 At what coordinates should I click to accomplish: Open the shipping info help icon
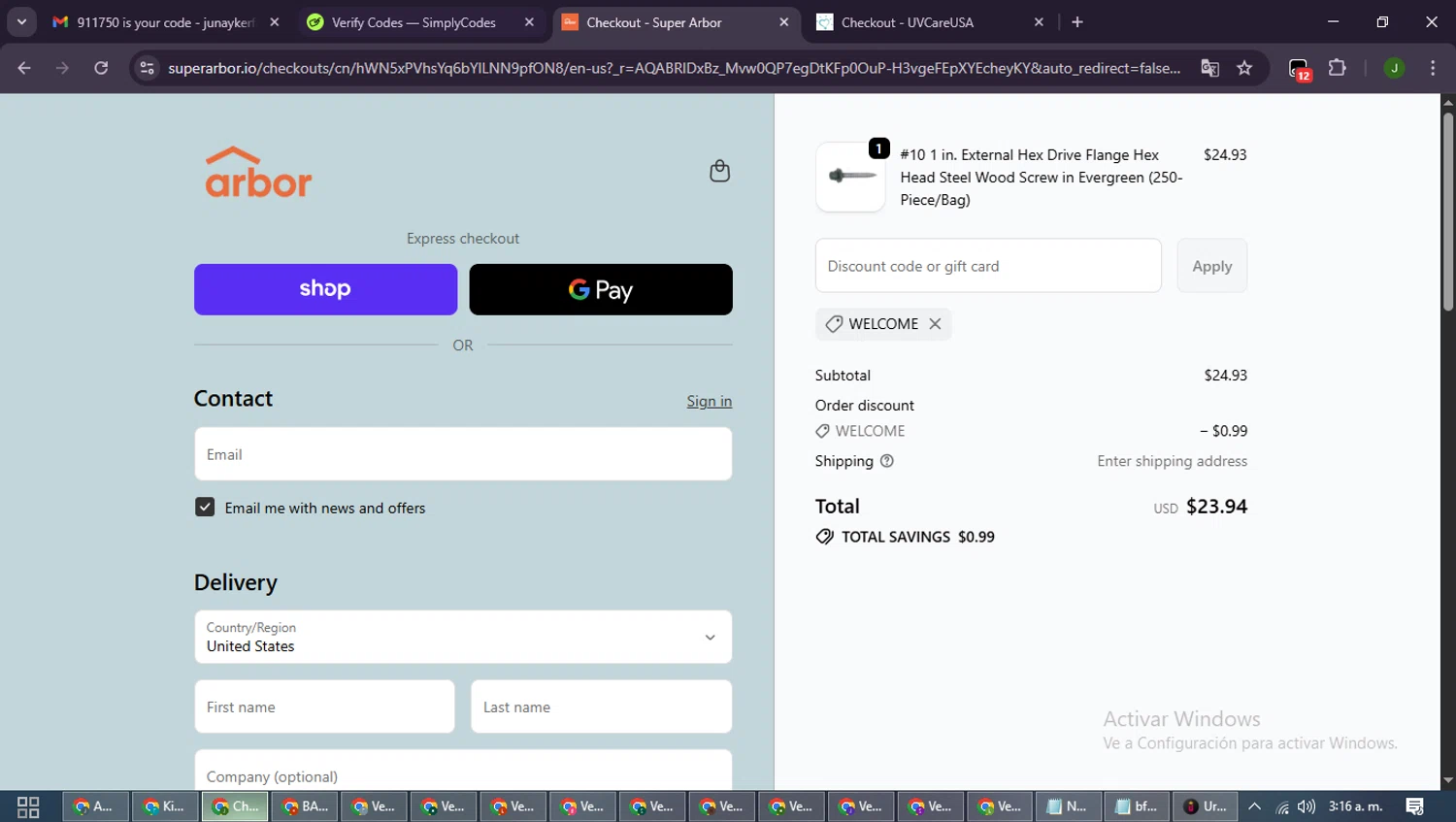point(886,461)
